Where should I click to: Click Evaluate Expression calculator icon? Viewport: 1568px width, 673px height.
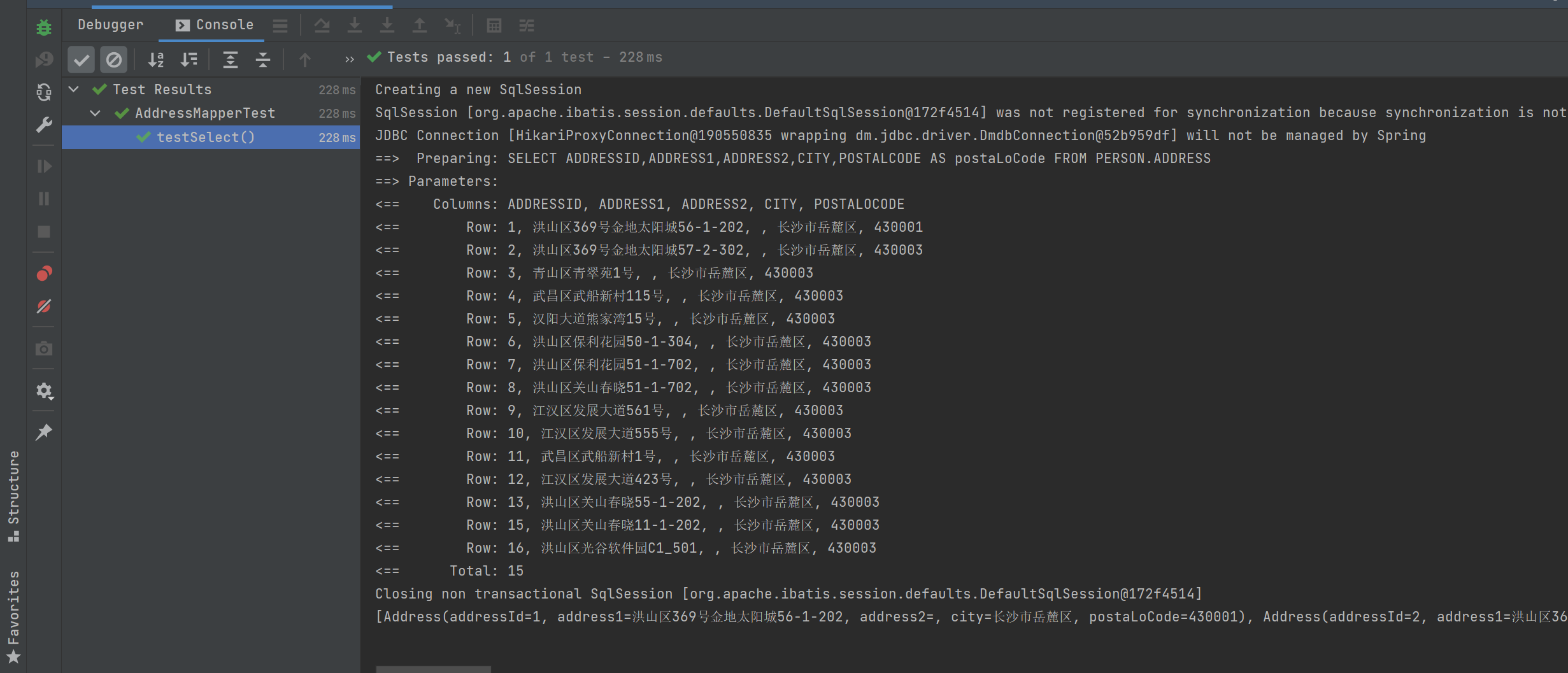pyautogui.click(x=494, y=25)
